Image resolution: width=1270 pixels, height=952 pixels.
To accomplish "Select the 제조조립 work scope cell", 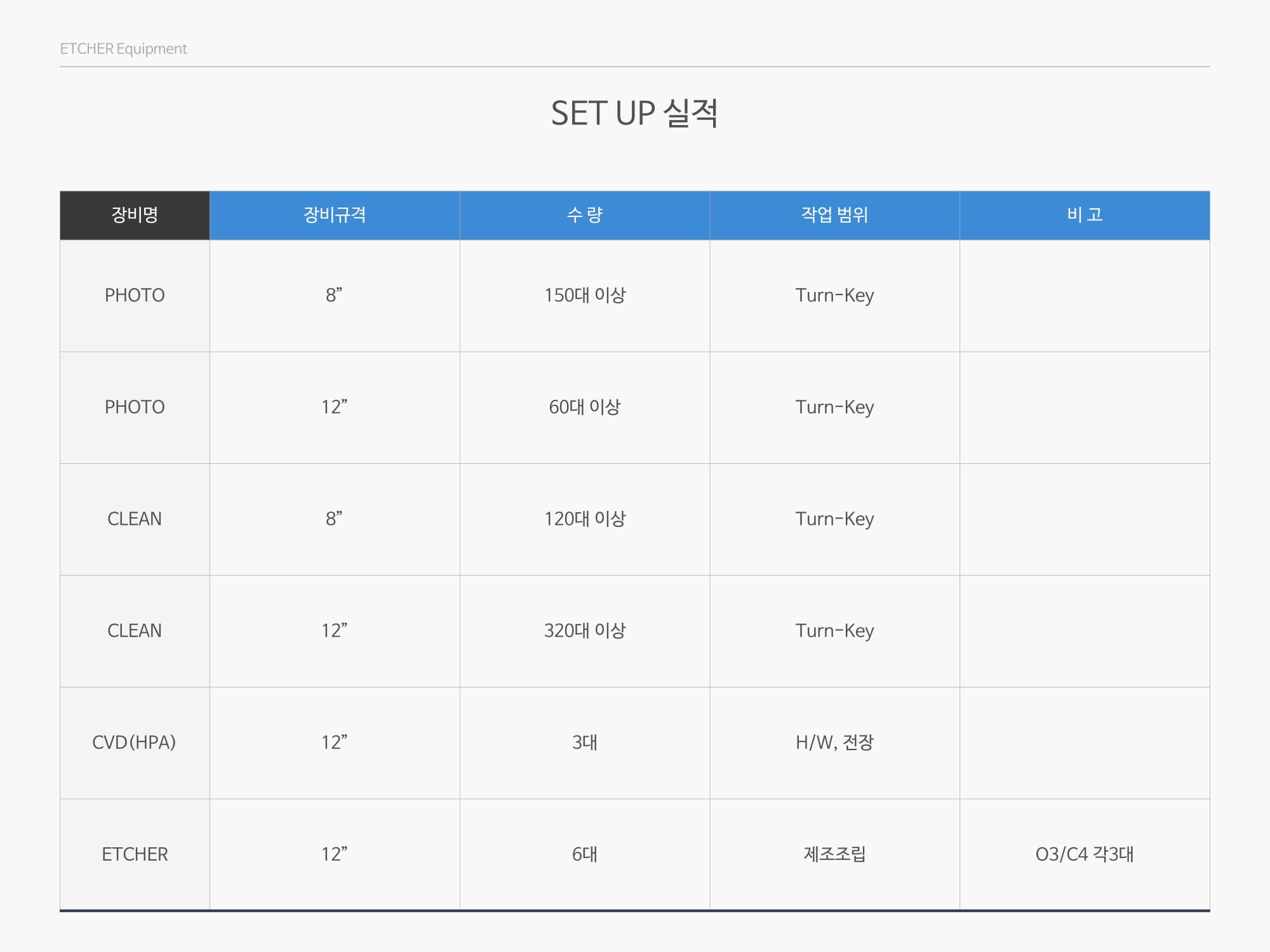I will [x=834, y=854].
